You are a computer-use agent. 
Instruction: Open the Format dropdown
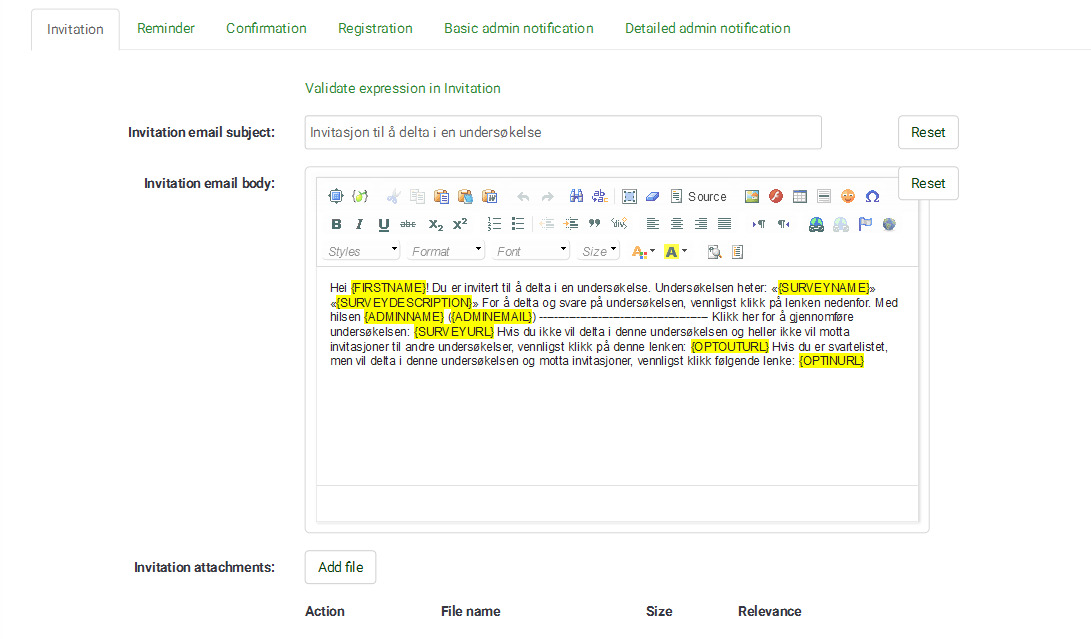click(447, 251)
